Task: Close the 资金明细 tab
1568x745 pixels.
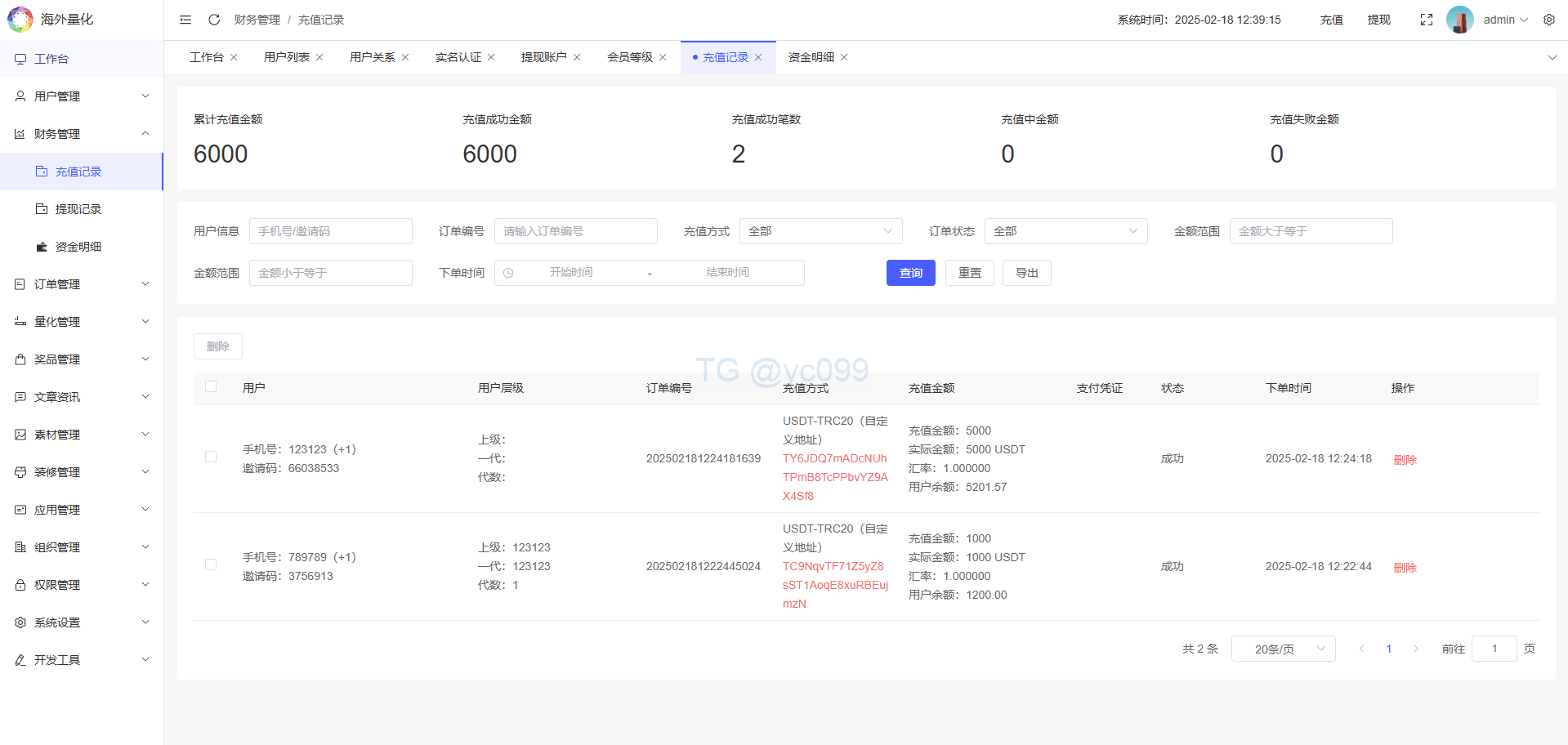Action: coord(844,57)
